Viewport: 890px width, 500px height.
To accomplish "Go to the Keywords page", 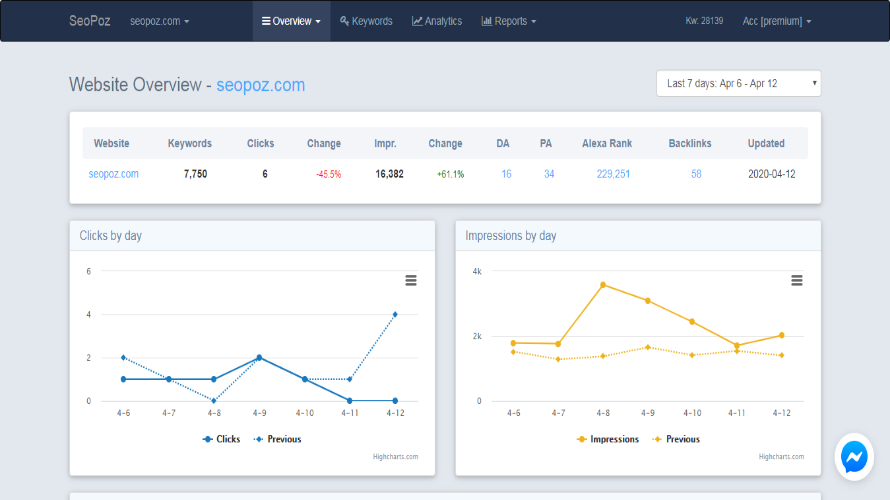I will tap(366, 21).
